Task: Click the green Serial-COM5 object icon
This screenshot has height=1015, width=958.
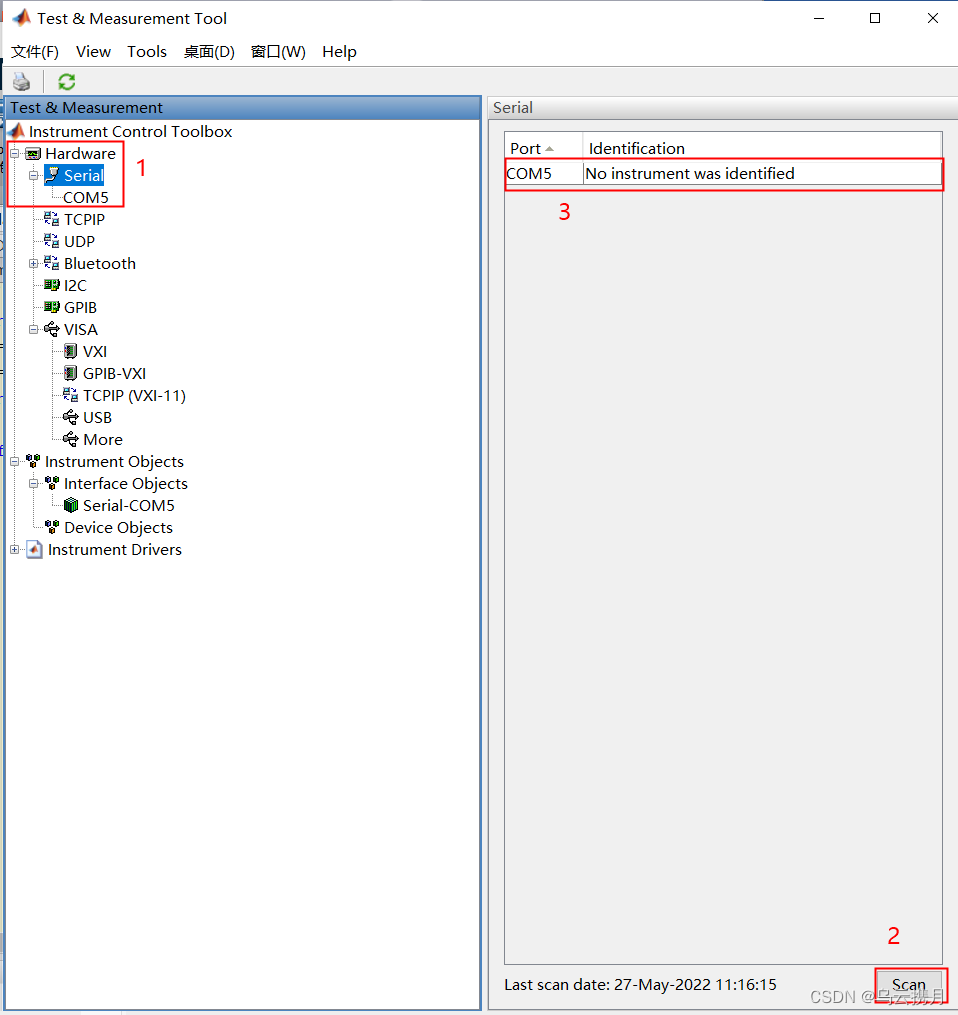Action: tap(71, 505)
